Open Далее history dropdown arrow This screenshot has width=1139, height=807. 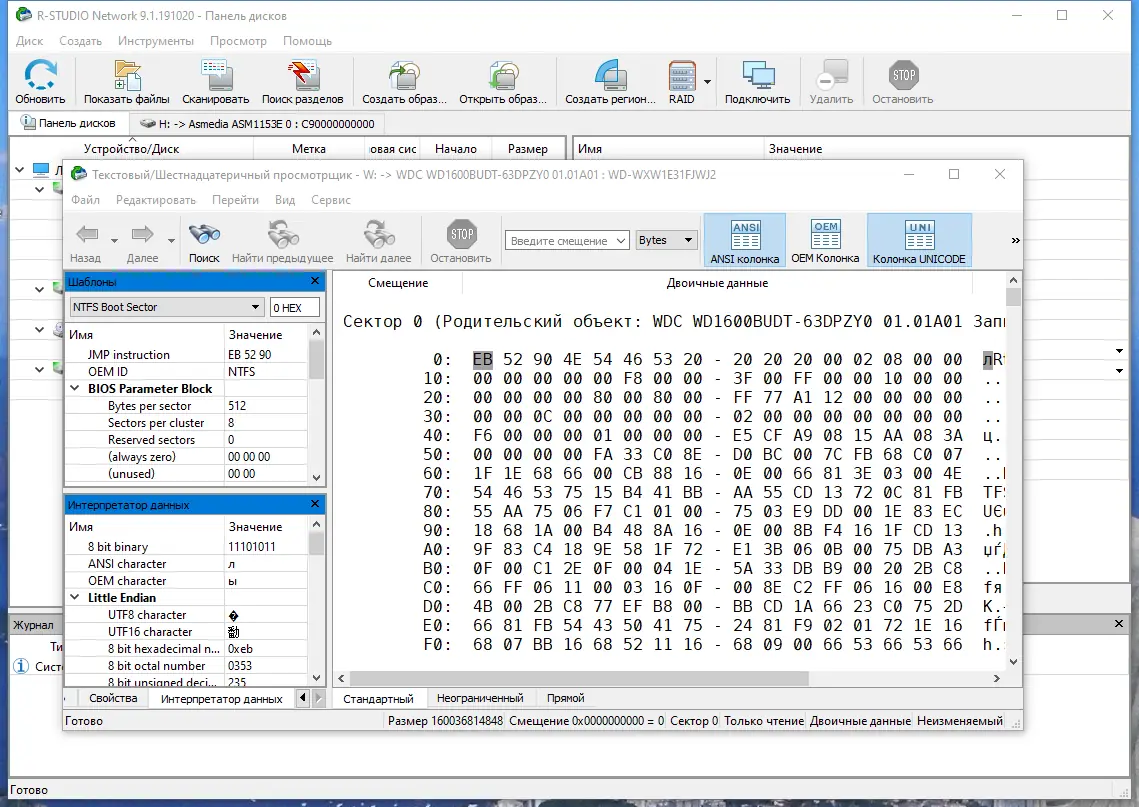[171, 240]
